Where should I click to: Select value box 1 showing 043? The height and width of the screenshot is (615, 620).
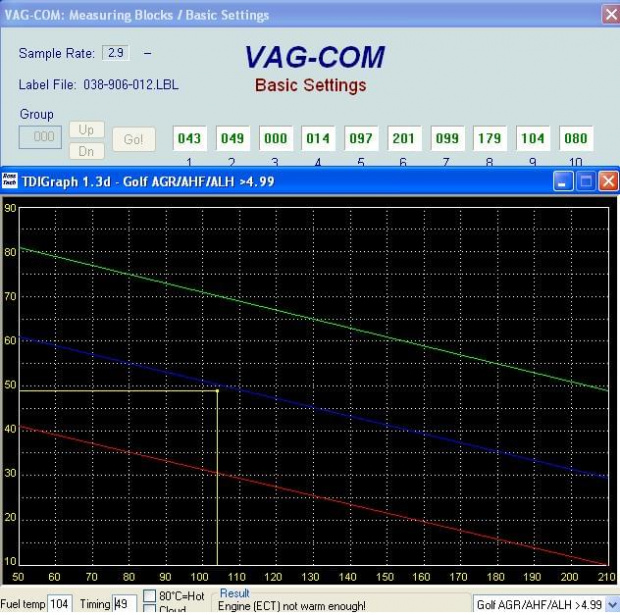click(x=189, y=138)
